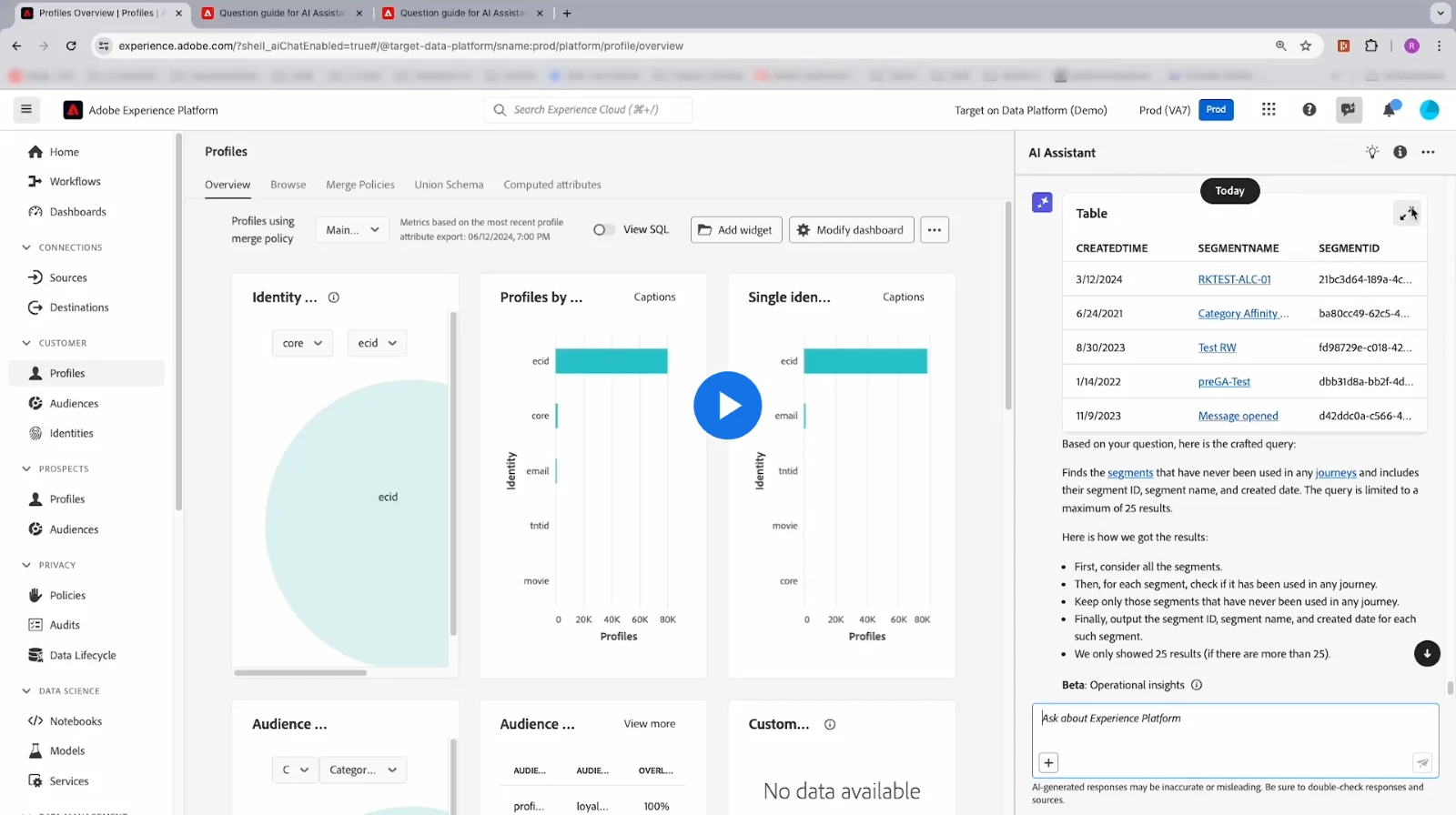Open the Categor... dropdown in Audience widget
Image resolution: width=1456 pixels, height=815 pixels.
[x=362, y=770]
